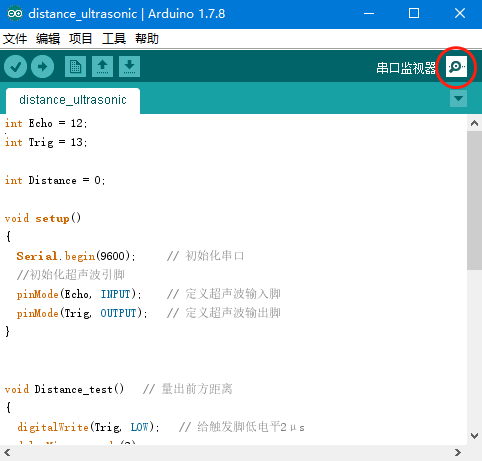Image resolution: width=482 pixels, height=461 pixels.
Task: Click the Arduino logo in title bar
Action: pyautogui.click(x=15, y=14)
